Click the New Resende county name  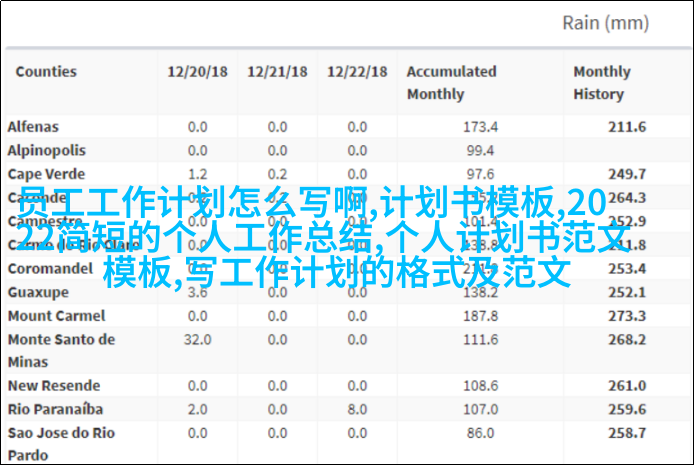click(x=54, y=385)
